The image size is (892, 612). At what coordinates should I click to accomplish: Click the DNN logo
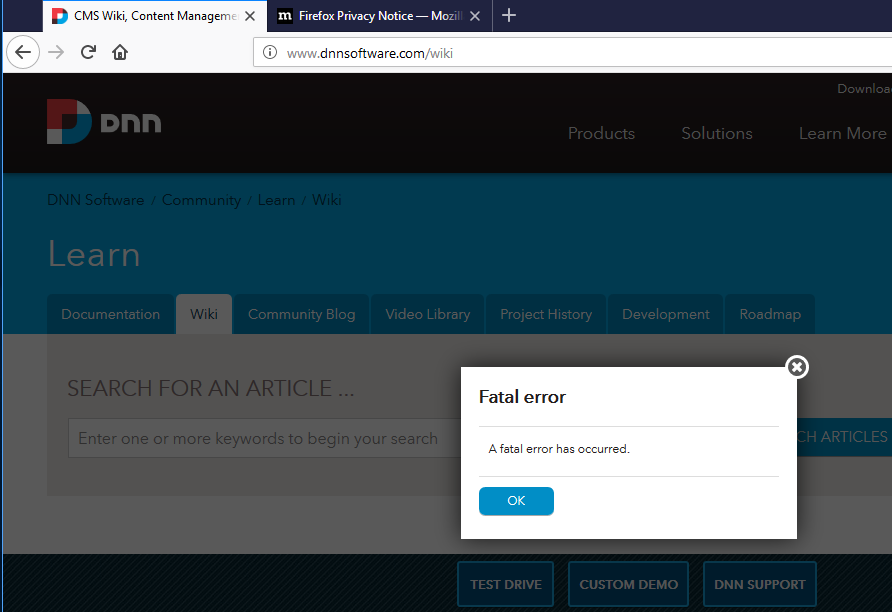click(104, 122)
